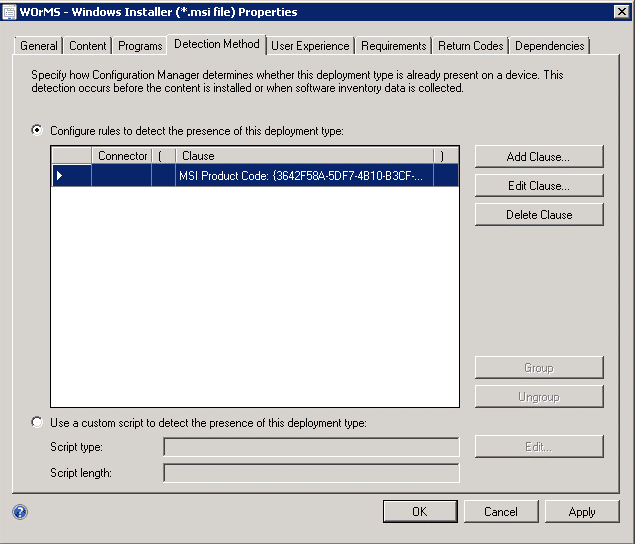This screenshot has width=635, height=544.
Task: Select the Detection Method tab
Action: [217, 44]
